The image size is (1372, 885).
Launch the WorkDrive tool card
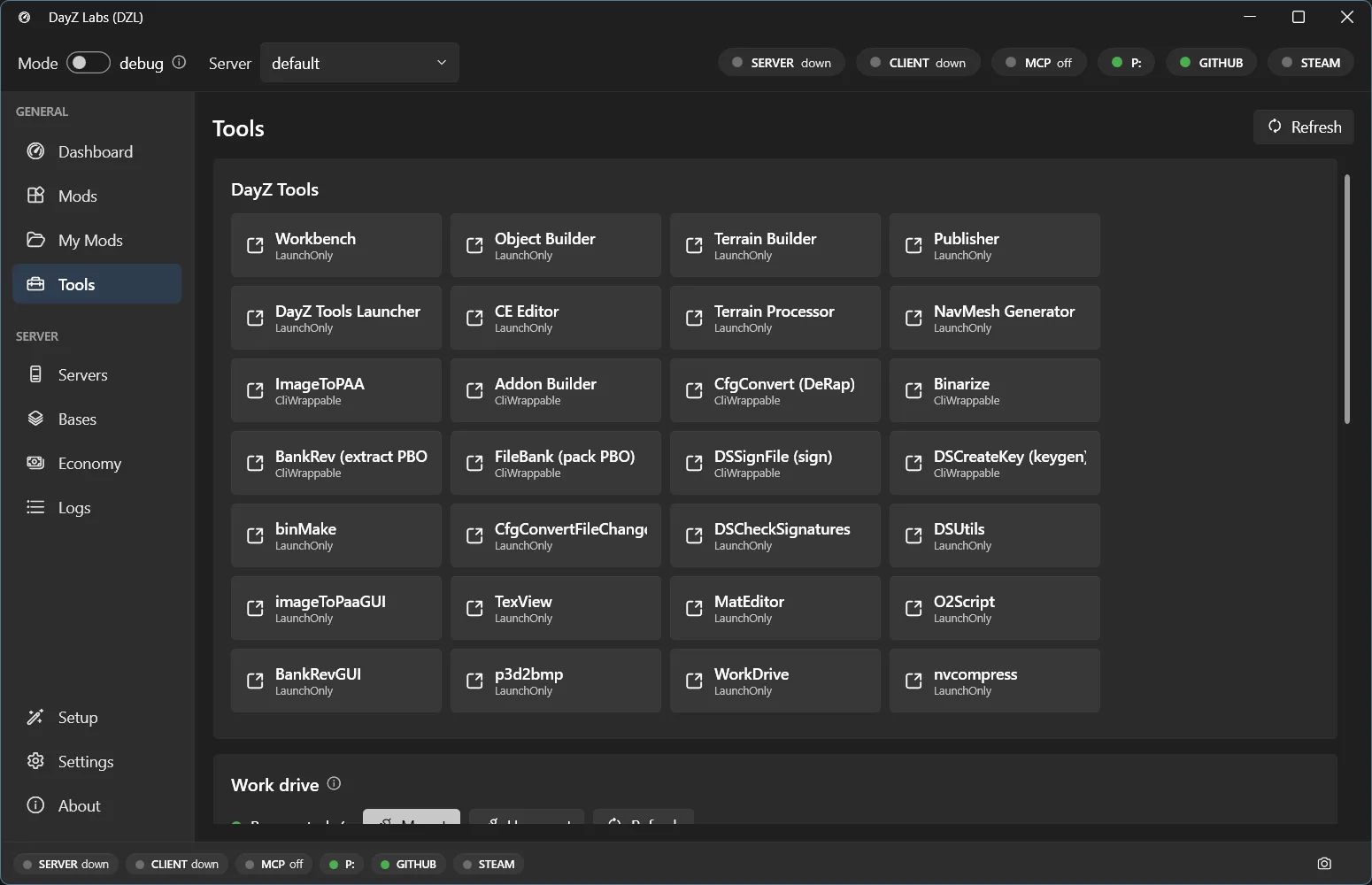point(775,681)
